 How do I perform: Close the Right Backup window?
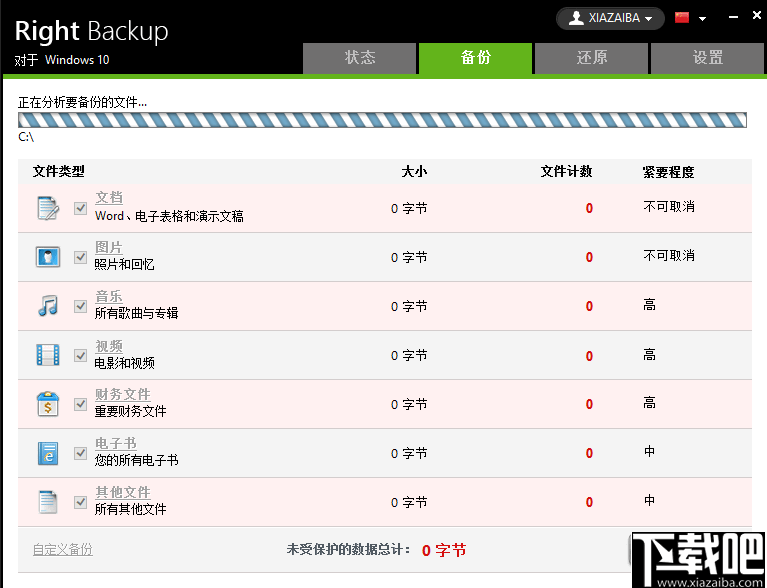(757, 16)
